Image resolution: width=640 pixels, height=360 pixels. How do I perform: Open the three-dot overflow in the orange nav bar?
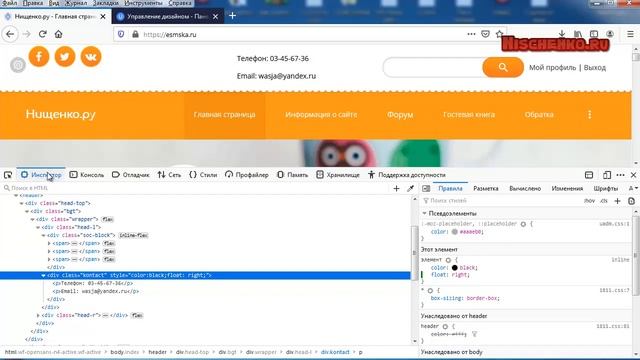[x=589, y=115]
